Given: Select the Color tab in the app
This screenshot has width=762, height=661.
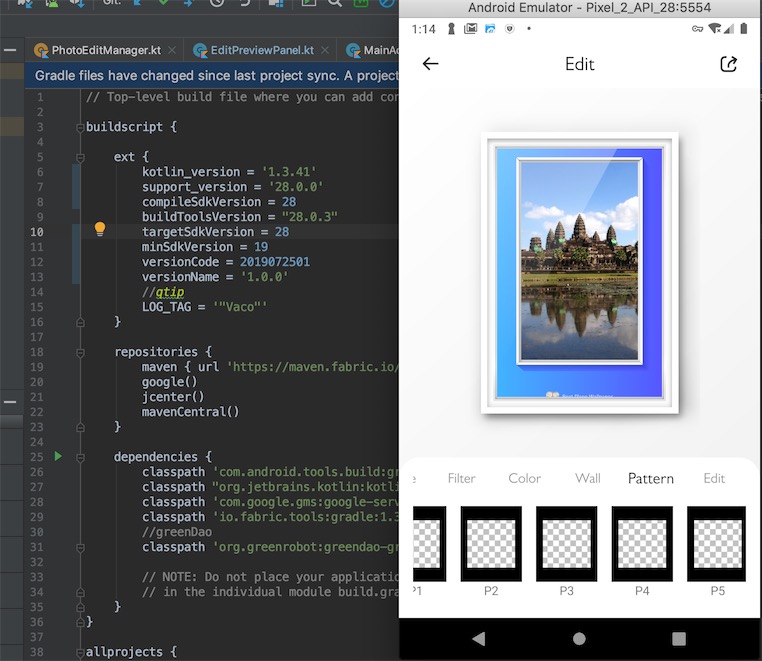Looking at the screenshot, I should [524, 478].
